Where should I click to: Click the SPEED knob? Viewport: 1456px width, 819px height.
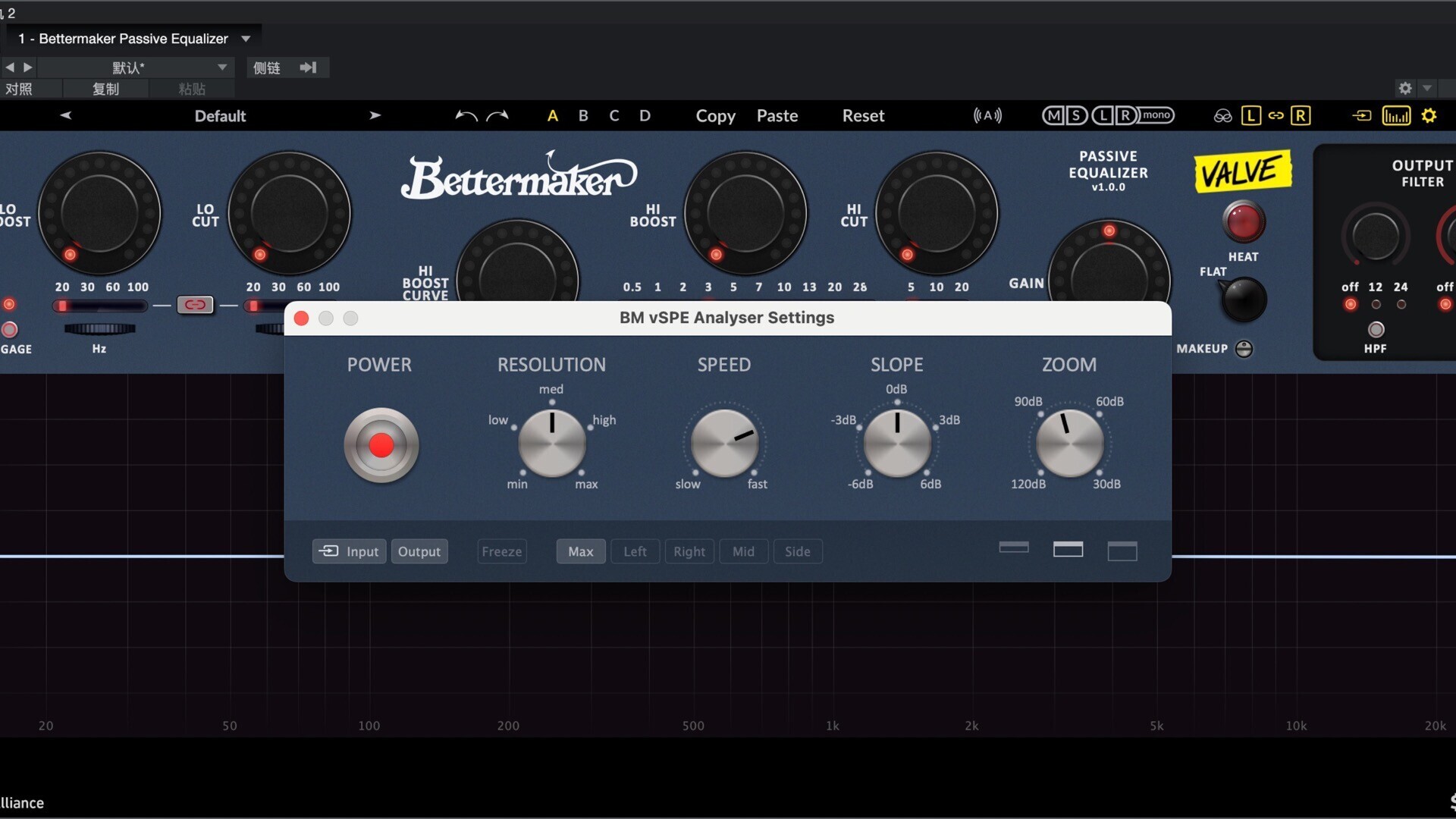(x=724, y=443)
